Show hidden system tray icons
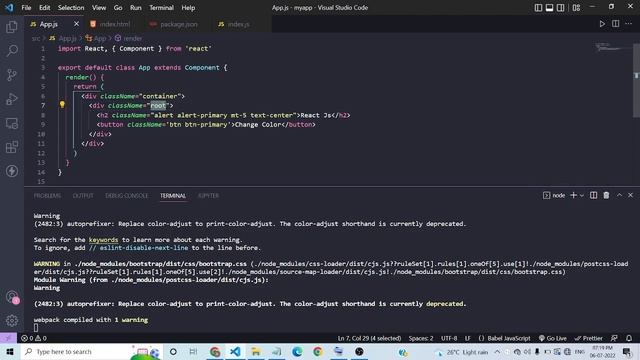The image size is (640, 360). 497,351
